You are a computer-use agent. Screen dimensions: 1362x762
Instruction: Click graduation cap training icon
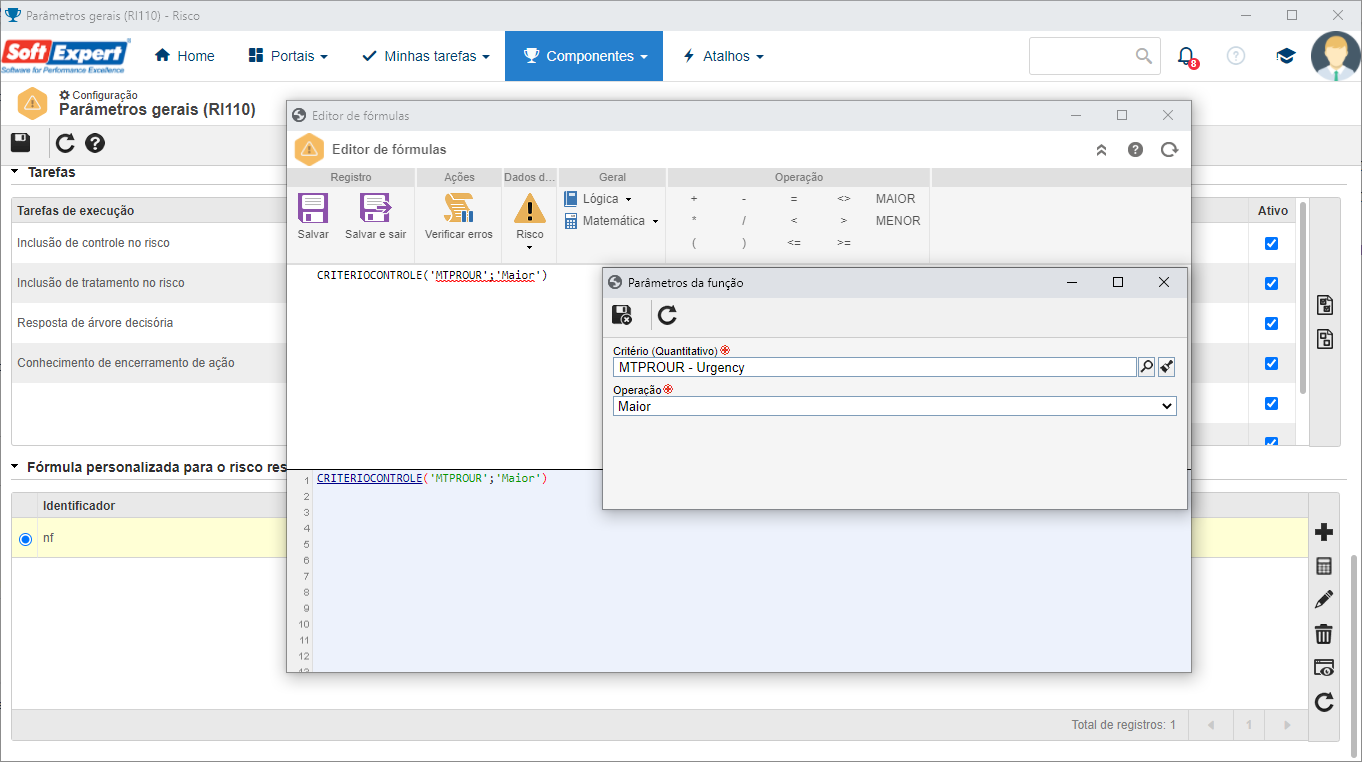coord(1286,56)
